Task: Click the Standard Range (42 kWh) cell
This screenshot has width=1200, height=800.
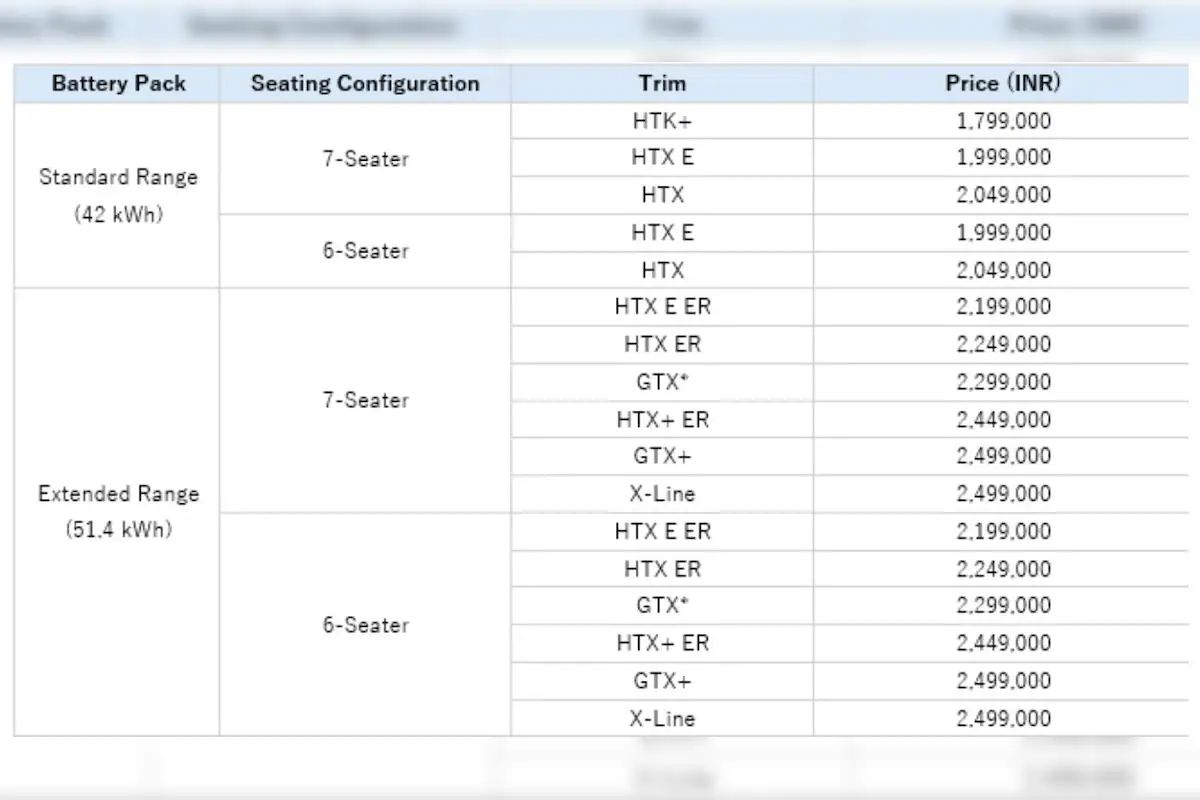Action: pyautogui.click(x=118, y=195)
